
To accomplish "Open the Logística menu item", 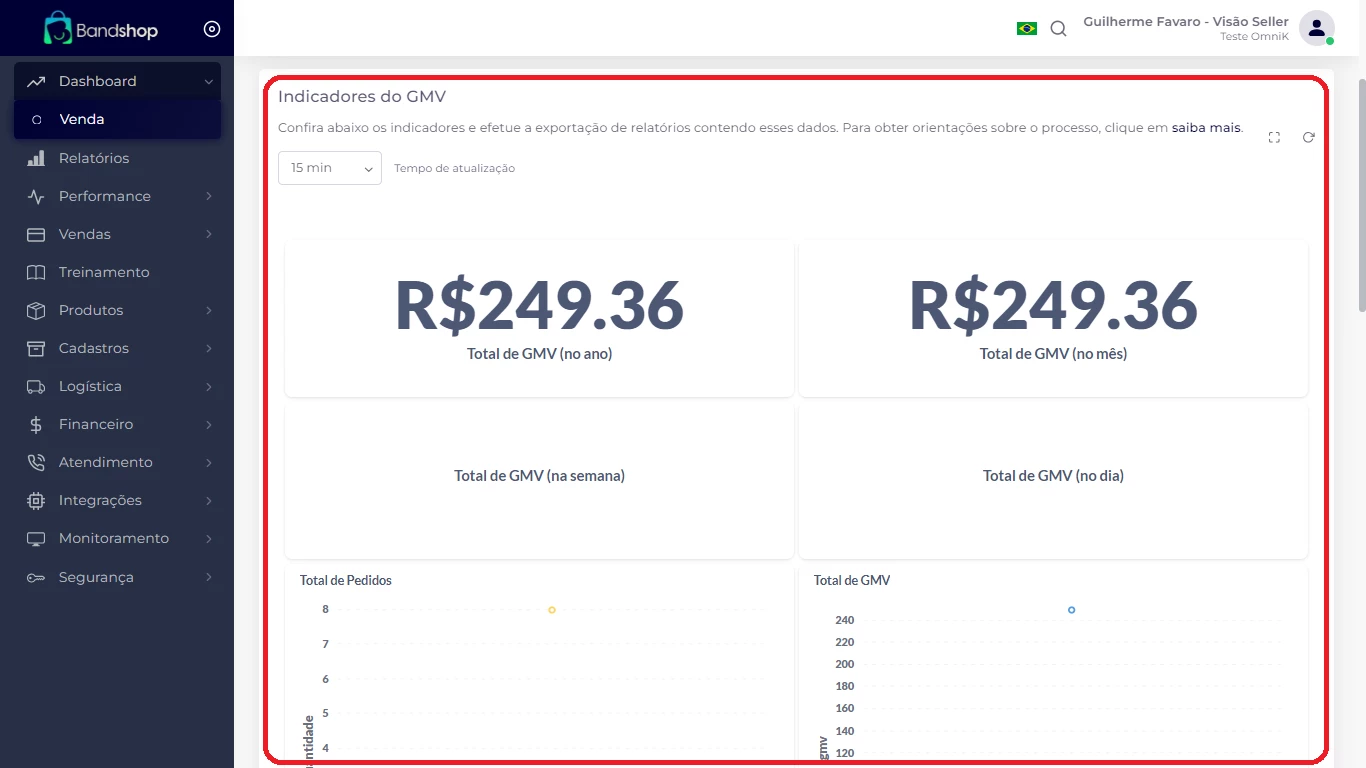I will tap(90, 386).
